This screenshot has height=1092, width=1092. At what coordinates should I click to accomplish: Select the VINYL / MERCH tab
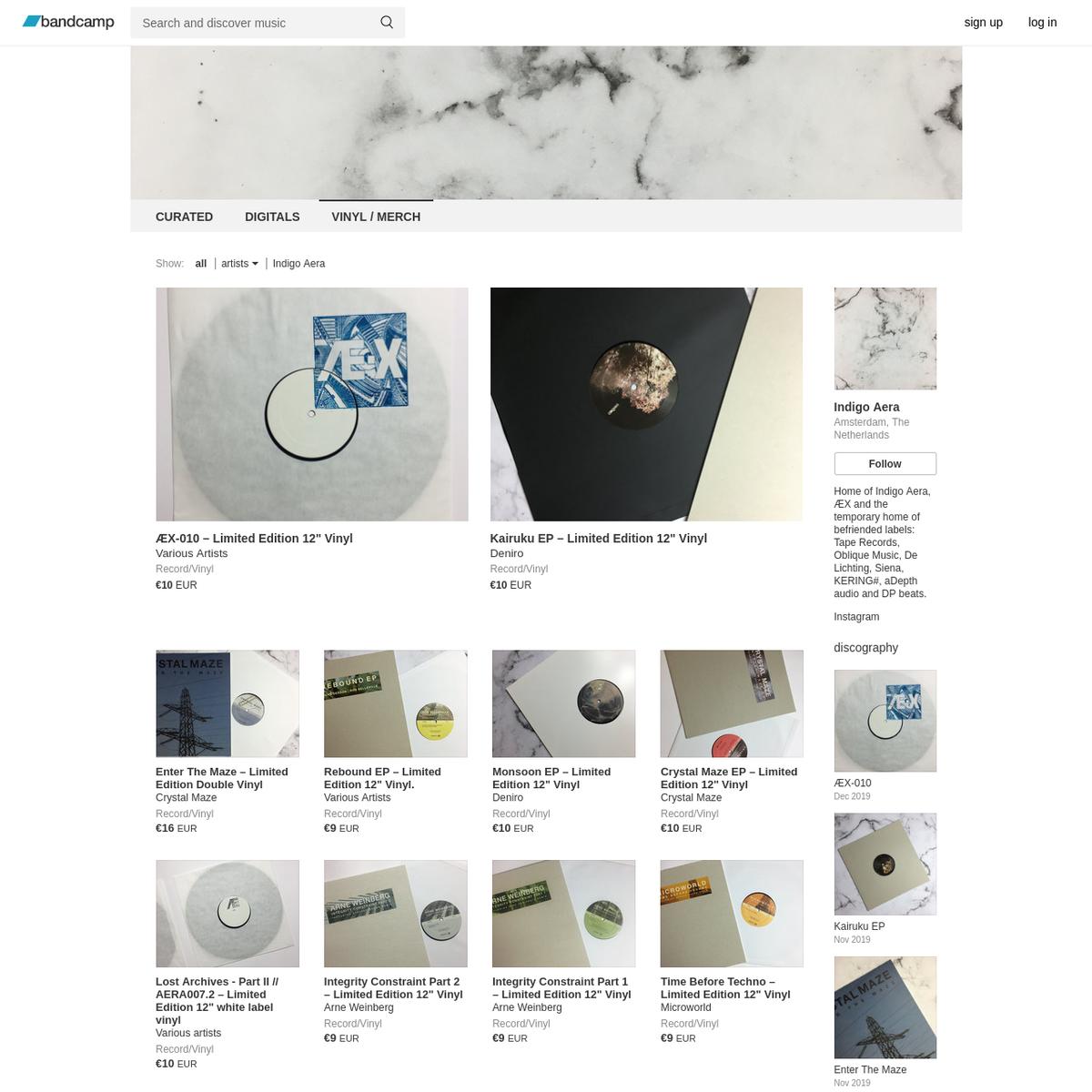[376, 217]
